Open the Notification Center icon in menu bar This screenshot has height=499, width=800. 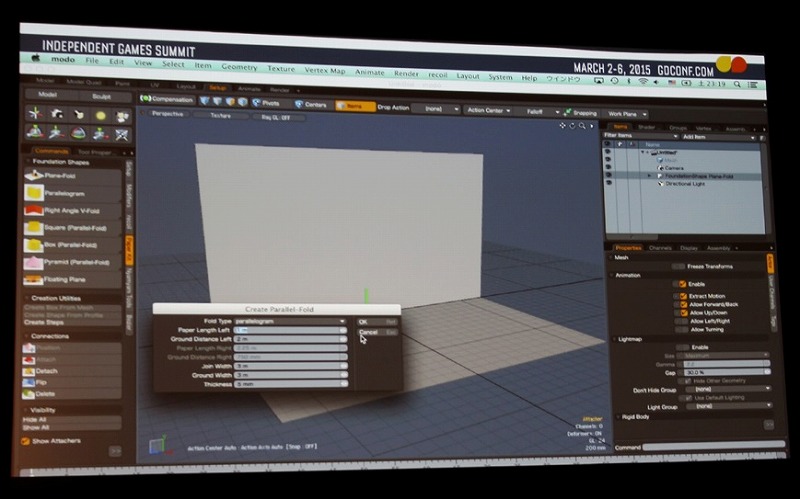(x=753, y=85)
